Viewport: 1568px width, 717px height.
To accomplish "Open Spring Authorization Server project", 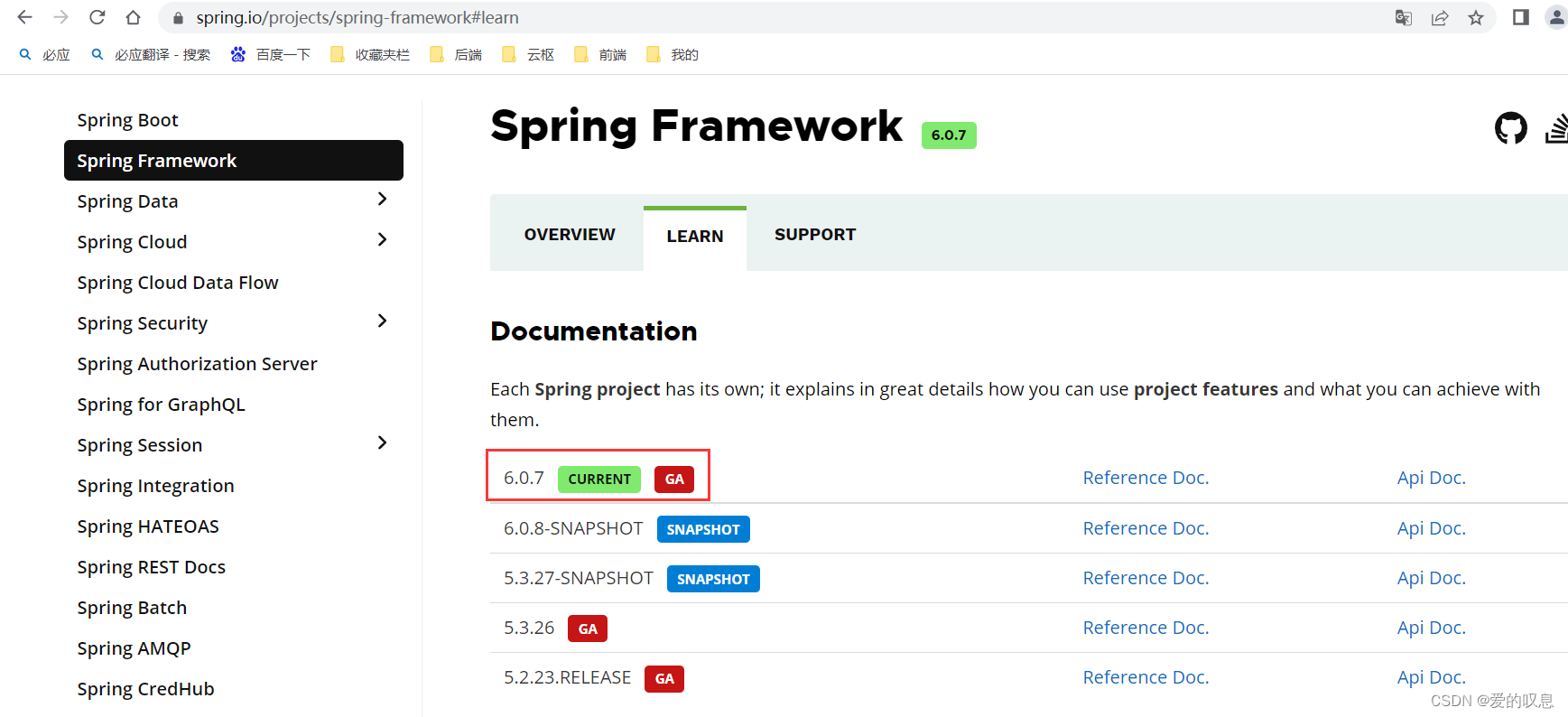I will tap(197, 364).
